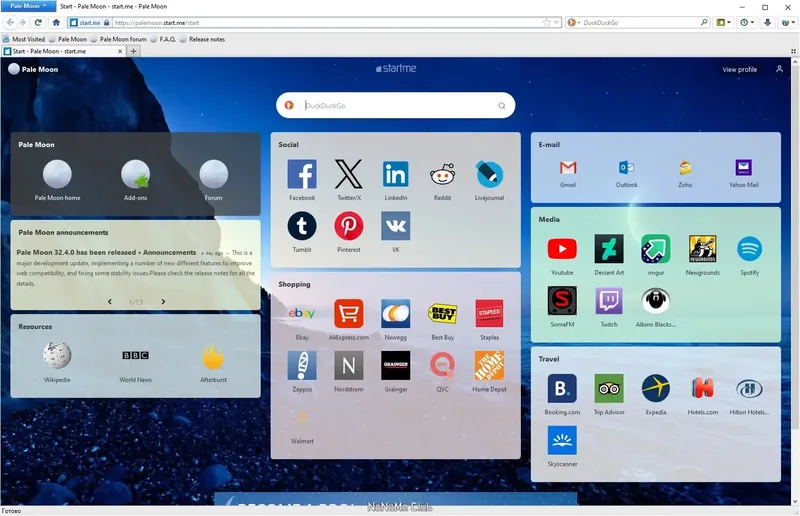Open the Reddit icon

click(442, 174)
